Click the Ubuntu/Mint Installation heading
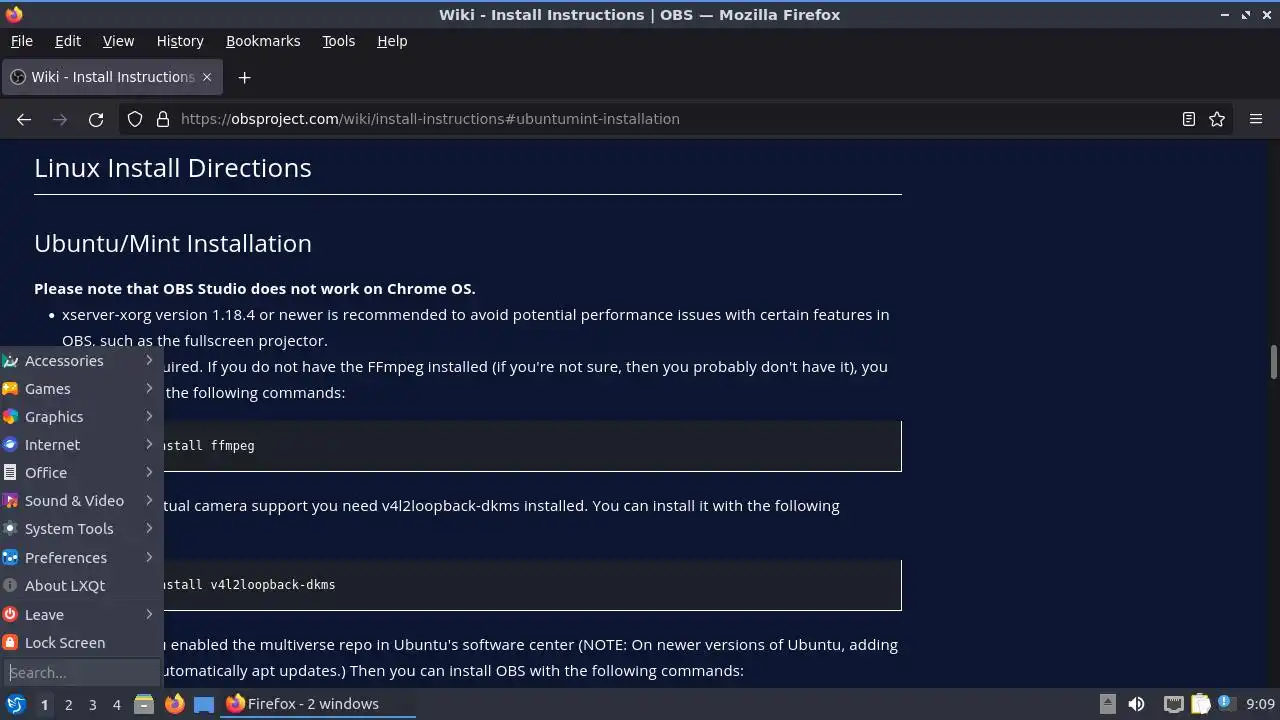 (173, 243)
